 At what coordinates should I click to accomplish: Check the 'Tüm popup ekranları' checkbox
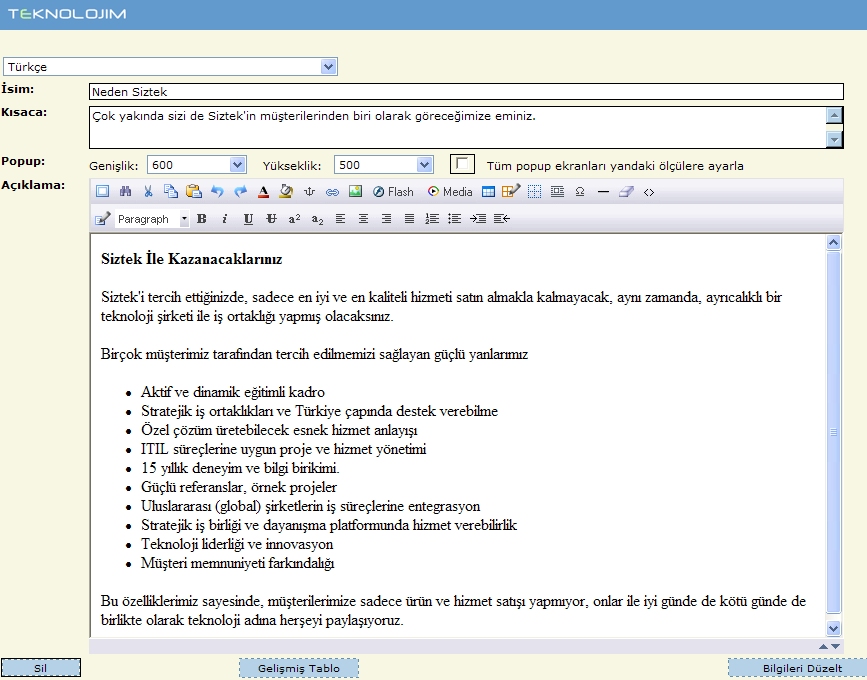coord(462,164)
